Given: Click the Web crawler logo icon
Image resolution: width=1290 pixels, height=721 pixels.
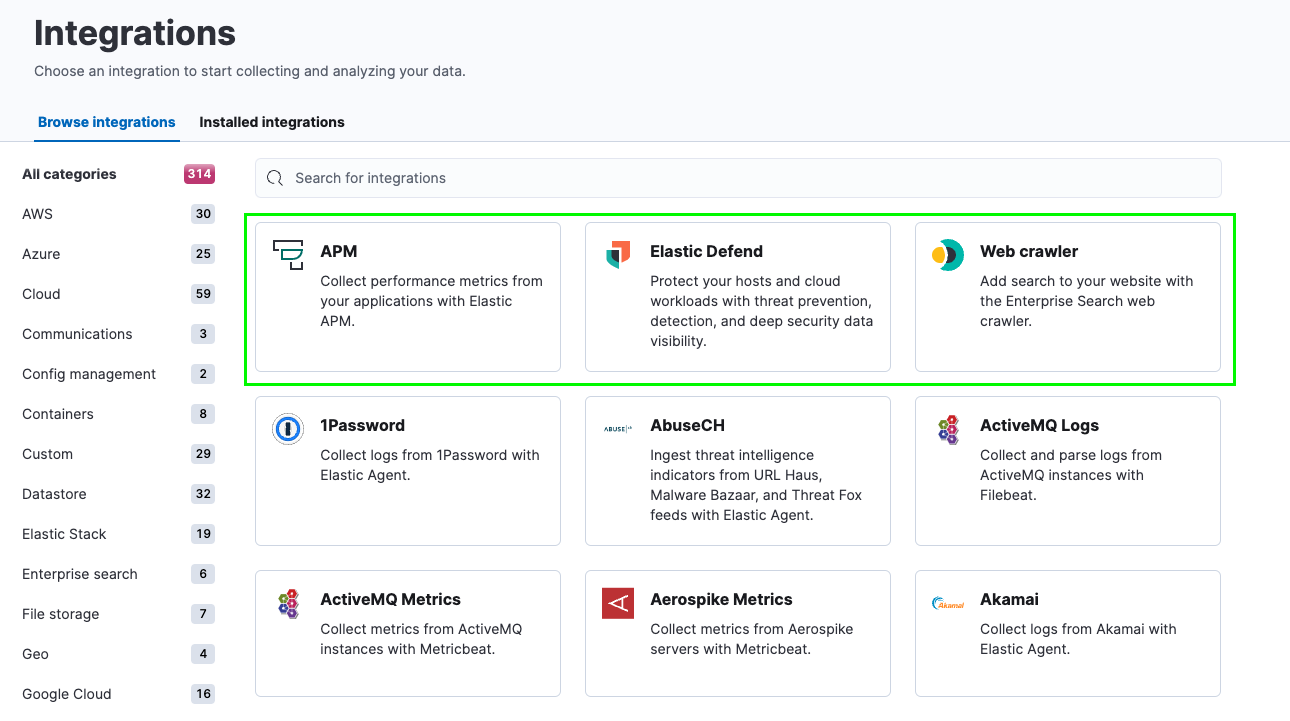Looking at the screenshot, I should (948, 255).
